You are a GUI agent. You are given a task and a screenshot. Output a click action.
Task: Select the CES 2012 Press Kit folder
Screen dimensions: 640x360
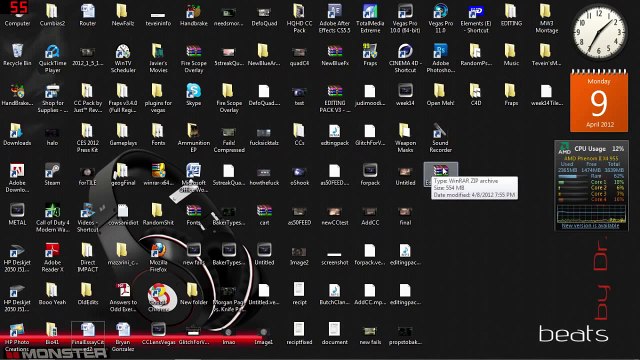tap(87, 138)
